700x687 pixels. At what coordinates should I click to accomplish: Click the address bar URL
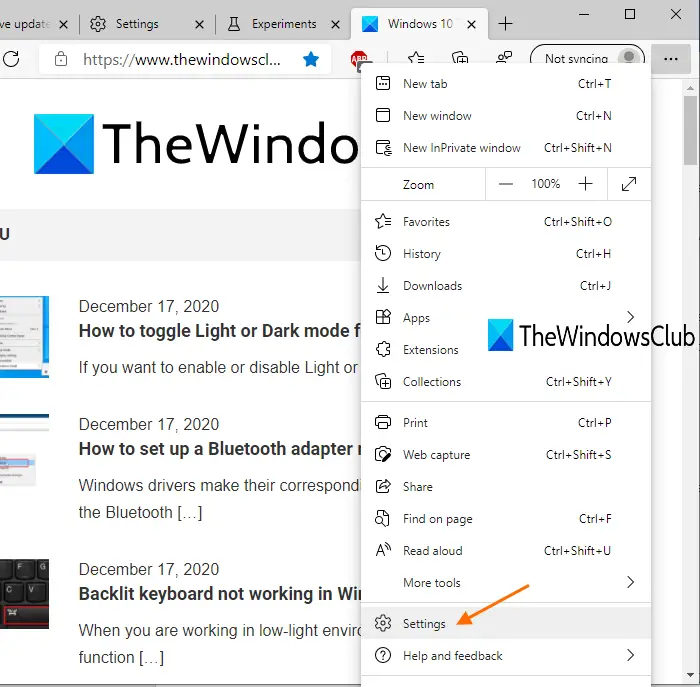tap(182, 59)
